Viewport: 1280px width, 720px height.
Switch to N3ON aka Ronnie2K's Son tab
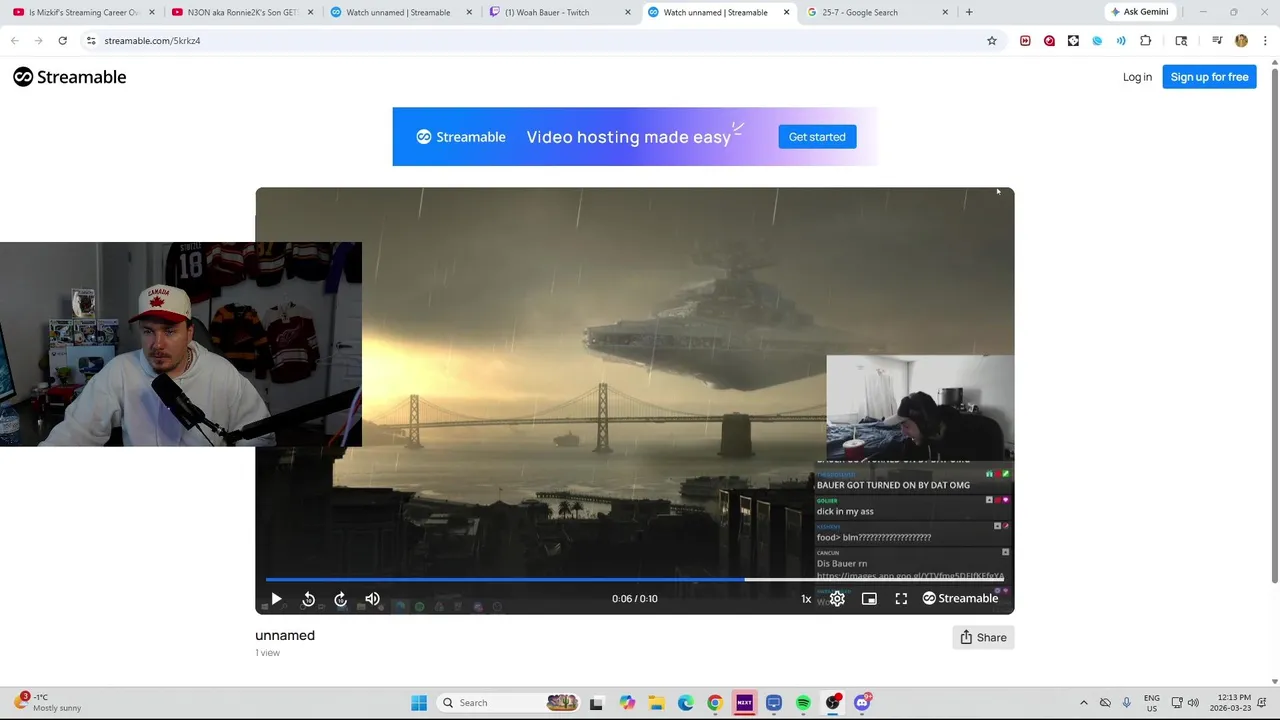(243, 12)
